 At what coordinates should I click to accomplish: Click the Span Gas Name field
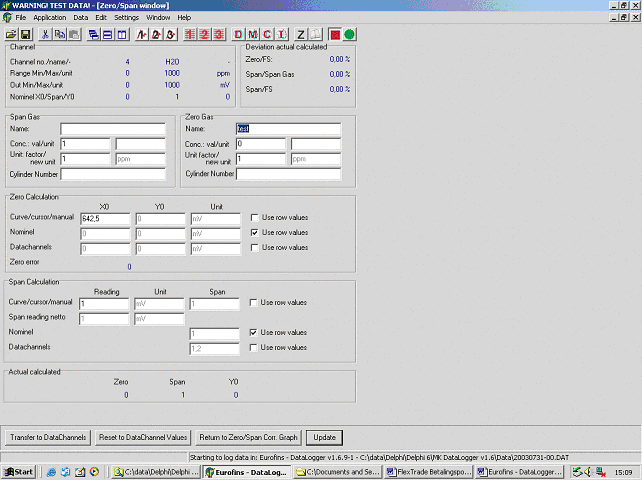tap(113, 129)
